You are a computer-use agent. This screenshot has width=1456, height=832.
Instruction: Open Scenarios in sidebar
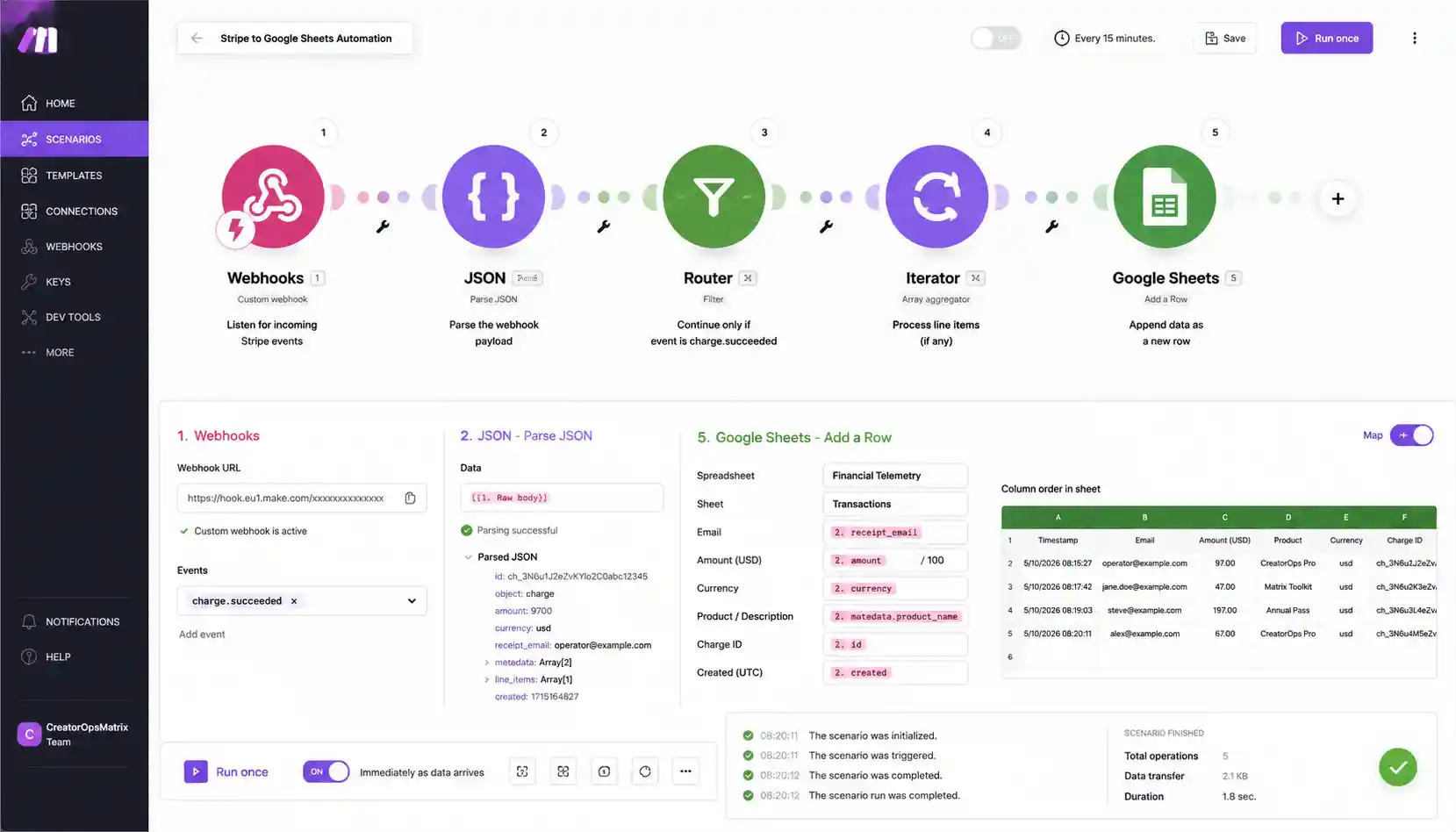click(x=74, y=139)
